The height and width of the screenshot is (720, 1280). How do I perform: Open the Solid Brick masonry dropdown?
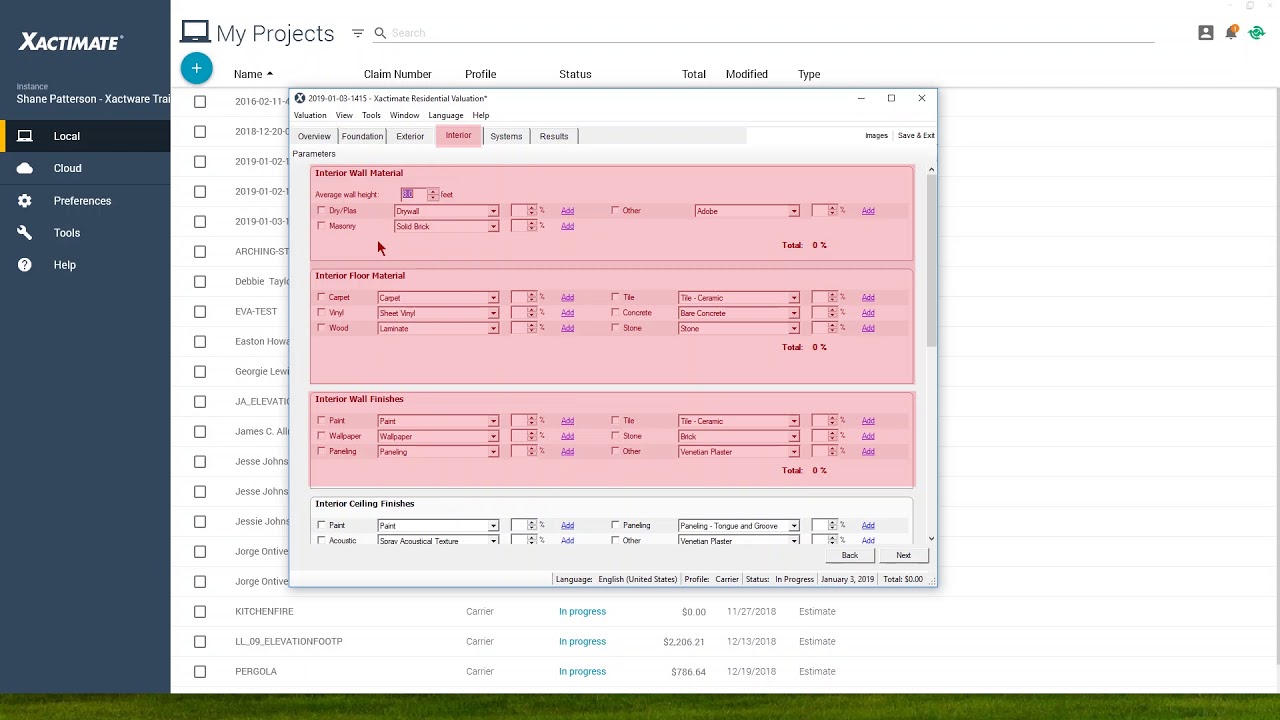(446, 226)
